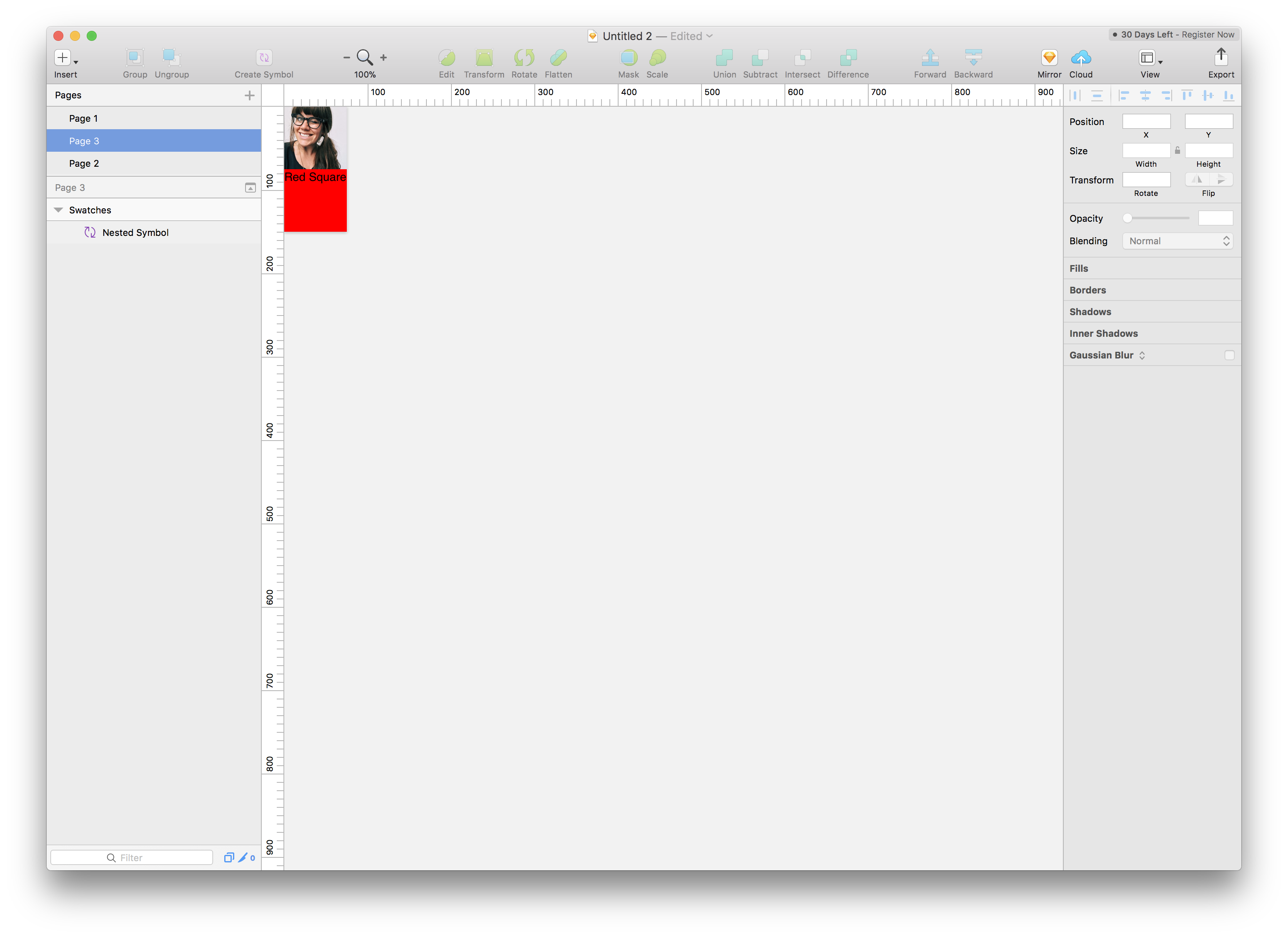Select Page 3 in Pages list
This screenshot has width=1288, height=937.
pos(154,141)
